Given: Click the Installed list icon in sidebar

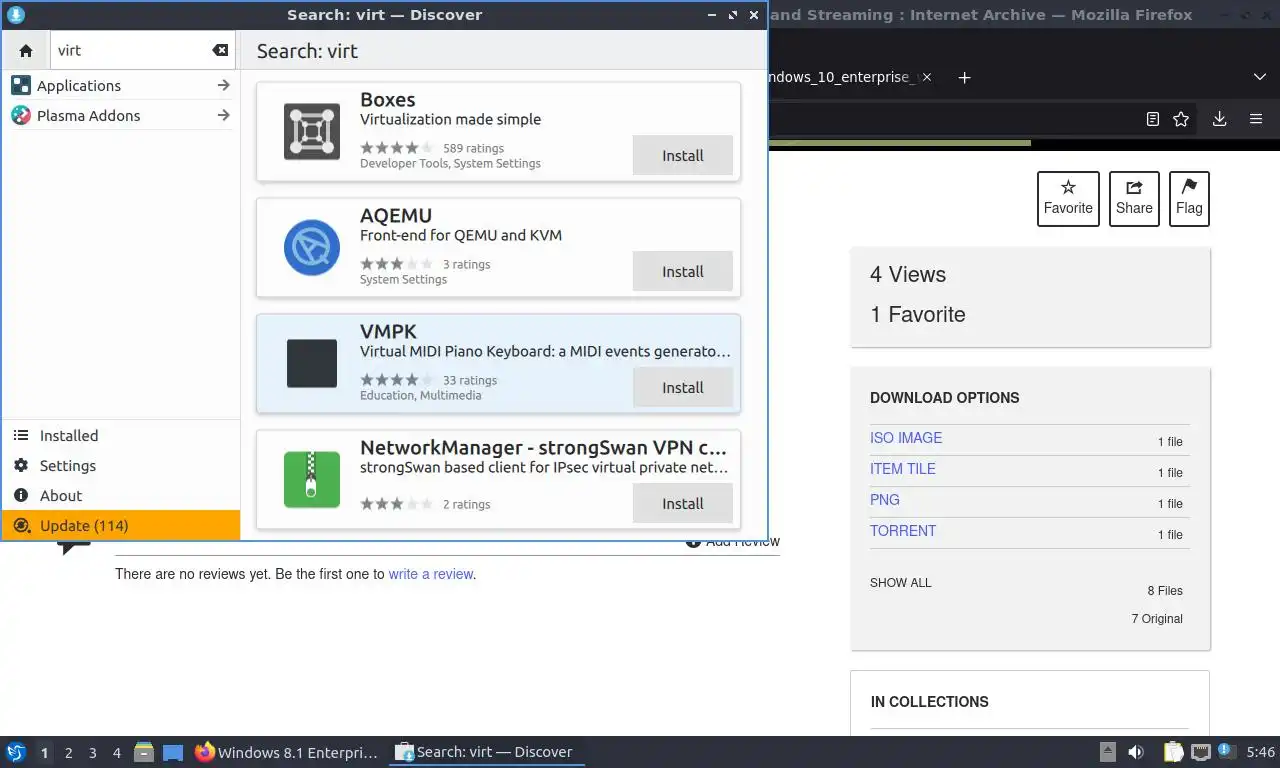Looking at the screenshot, I should click(21, 436).
